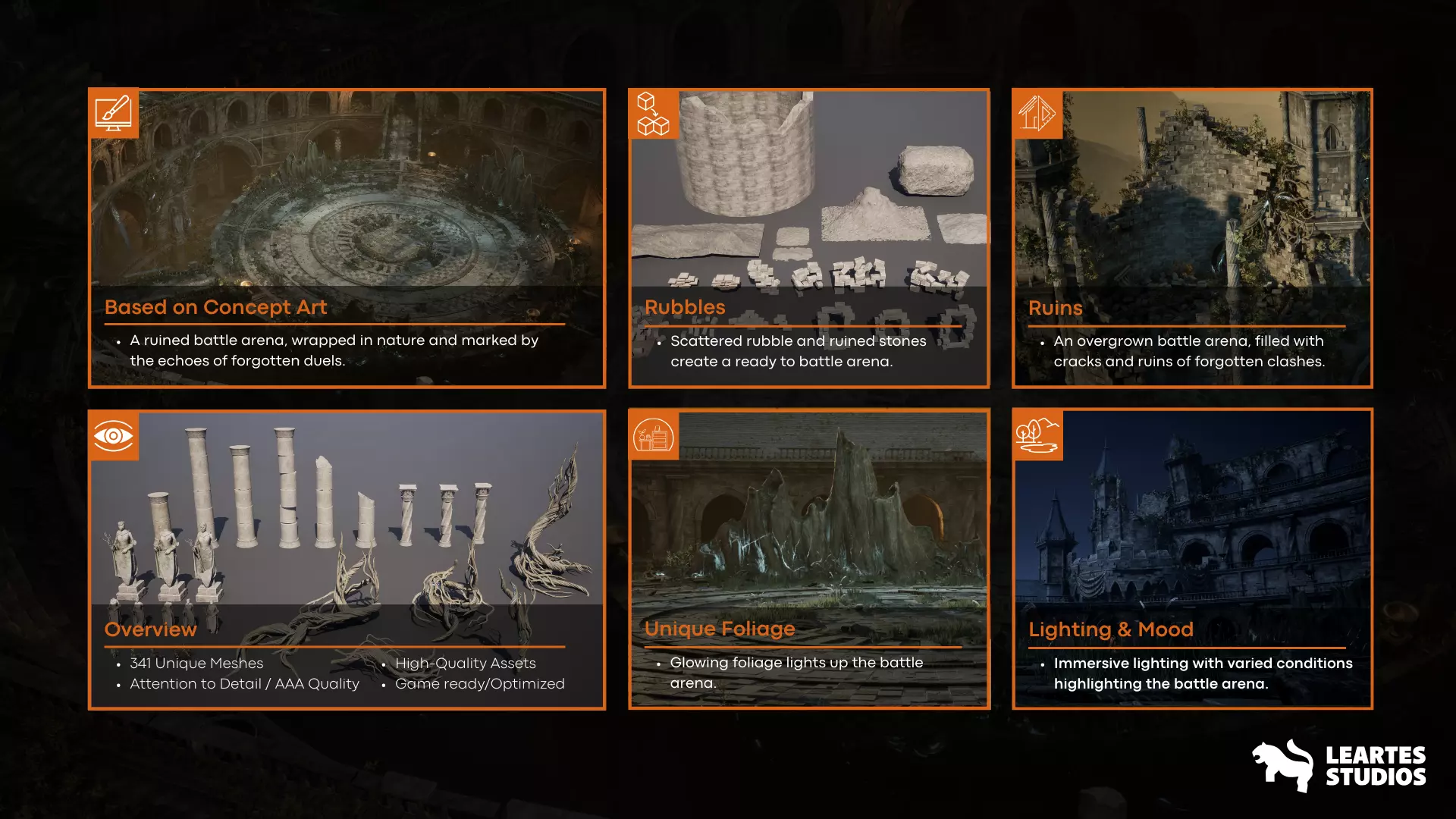Select the Rubbles heading text
Viewport: 1456px width, 819px height.
[685, 307]
